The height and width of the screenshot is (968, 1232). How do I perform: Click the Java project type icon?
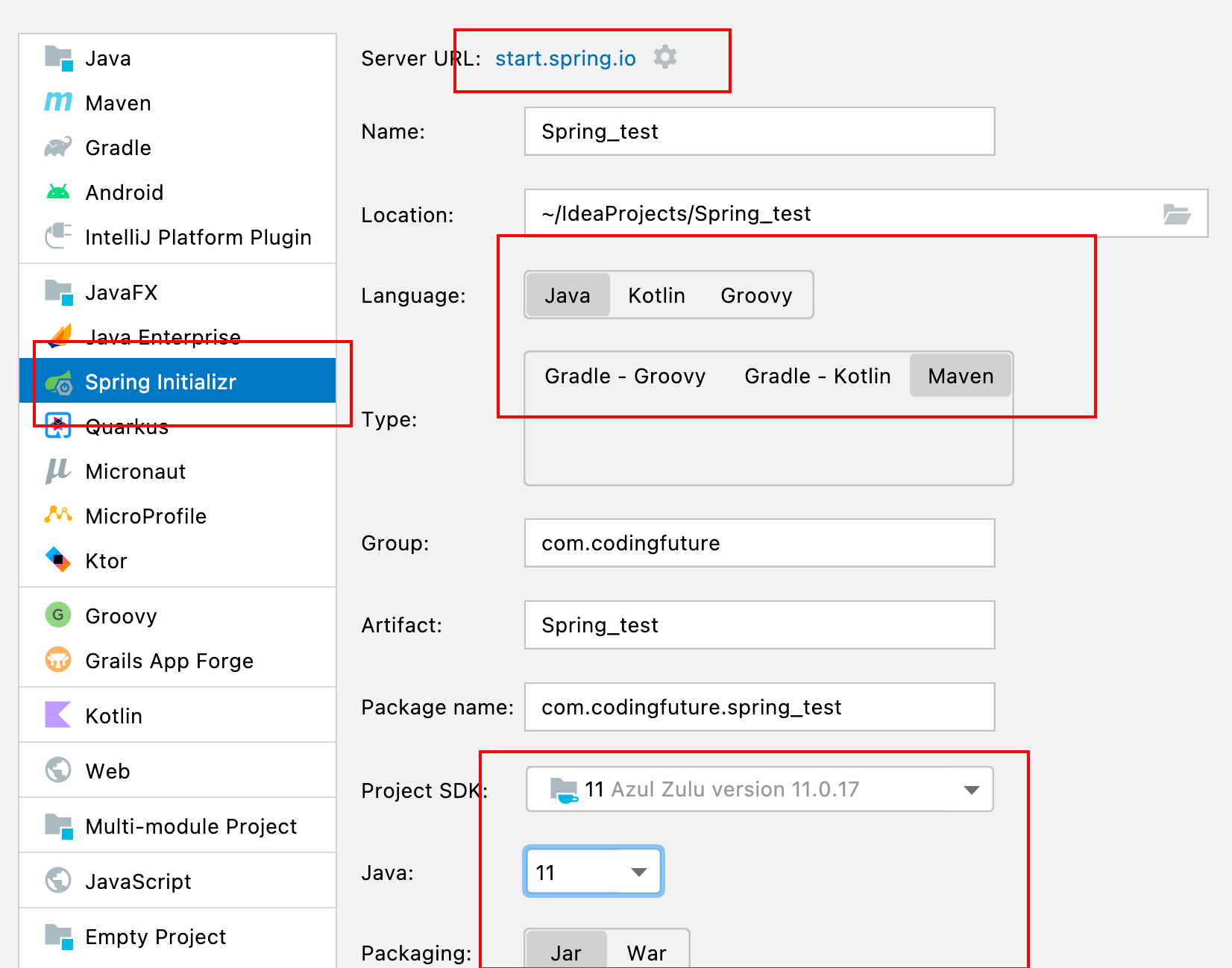coord(58,58)
